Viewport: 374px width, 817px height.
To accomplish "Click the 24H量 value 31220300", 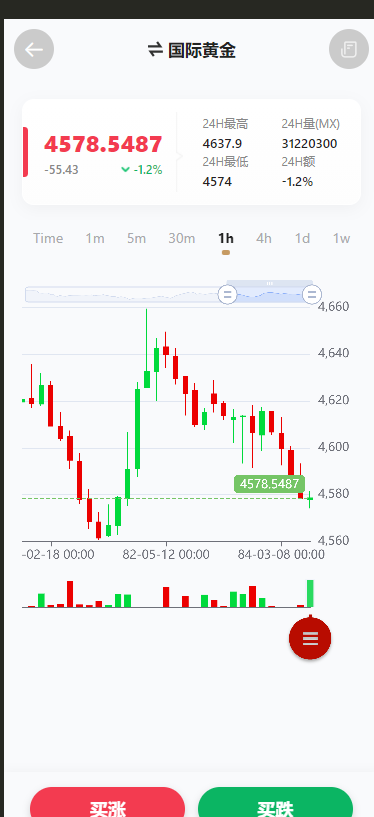I will 309,143.
